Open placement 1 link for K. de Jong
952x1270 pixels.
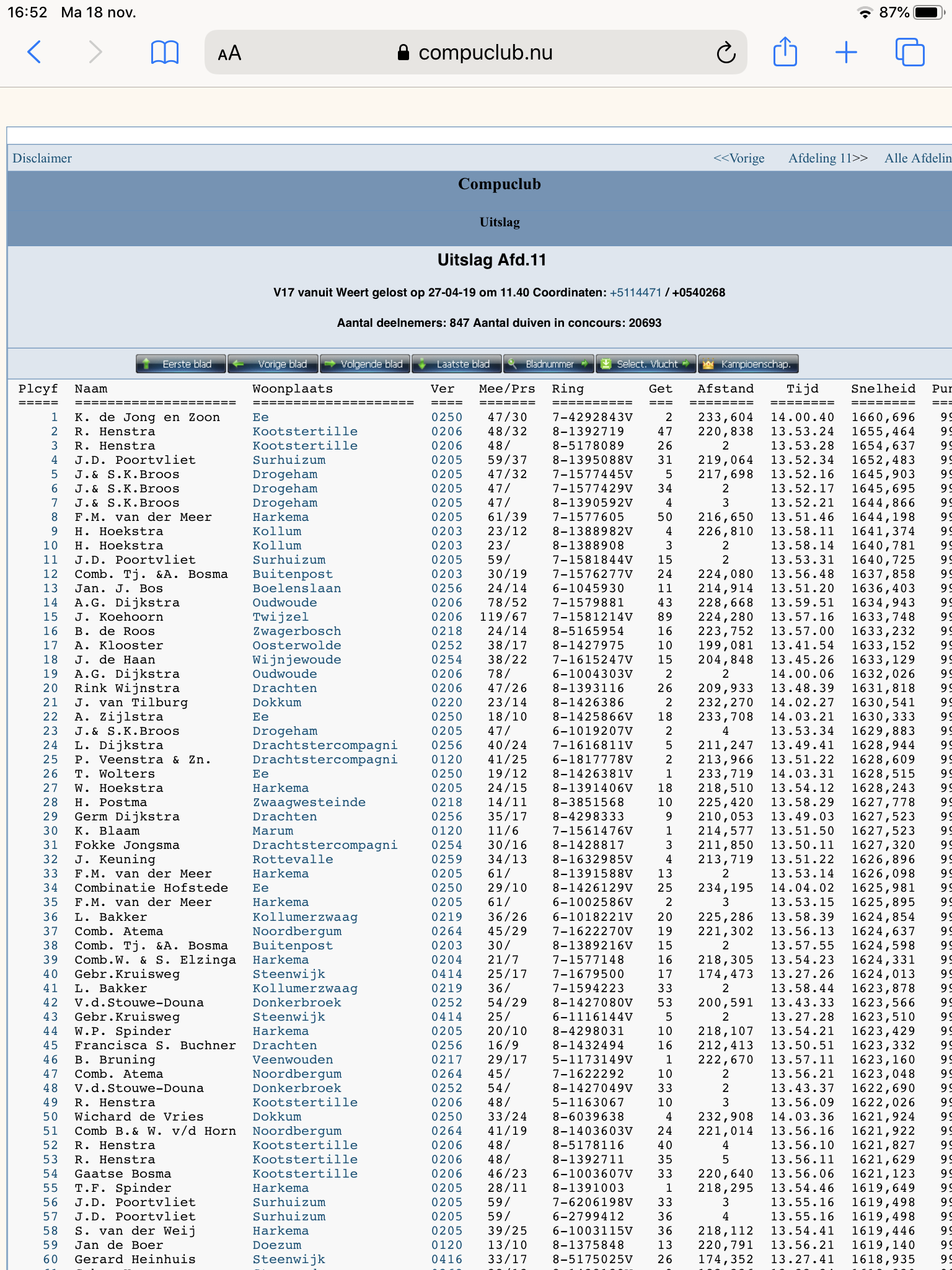click(55, 417)
